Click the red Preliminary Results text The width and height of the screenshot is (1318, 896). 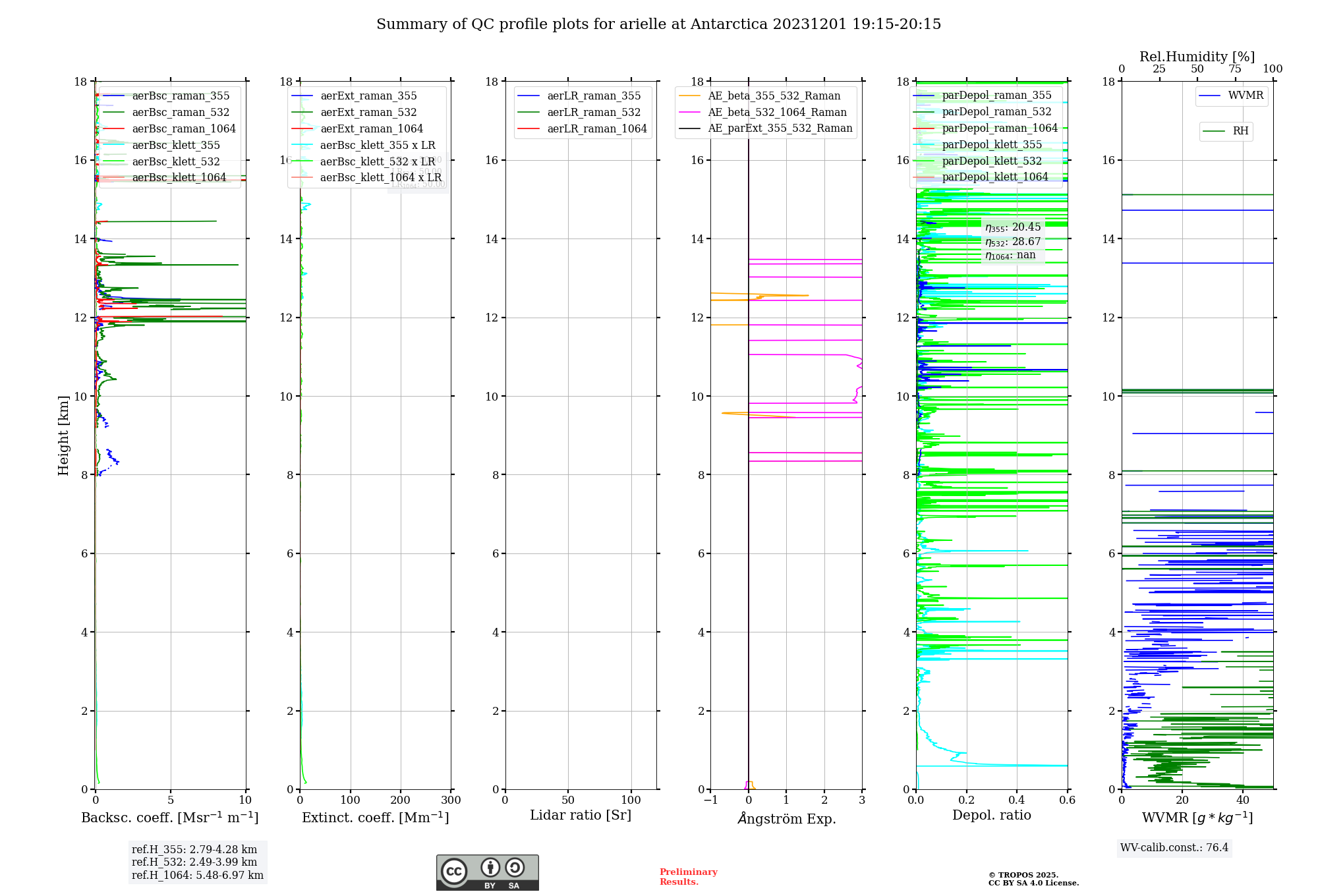point(688,877)
